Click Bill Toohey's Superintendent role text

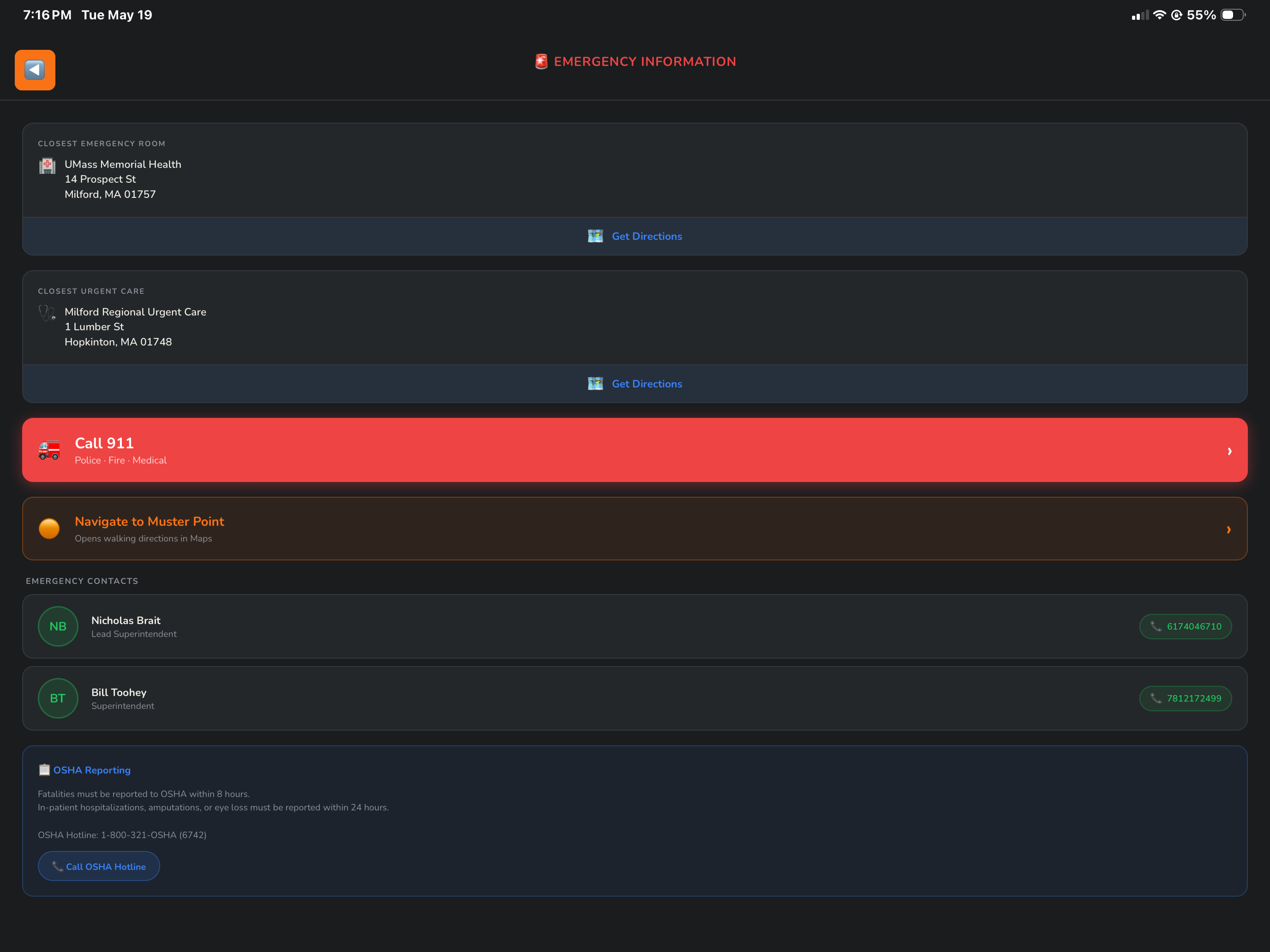click(x=123, y=706)
